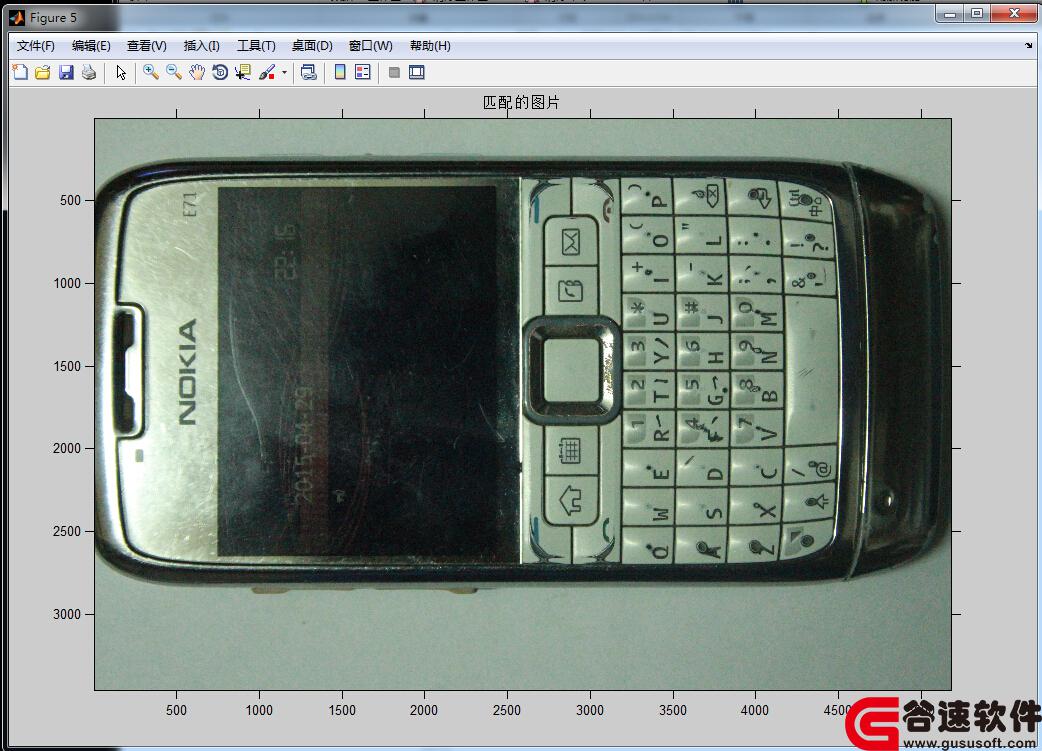Select the Brush data tool
Screen dimensions: 1042x751
267,72
